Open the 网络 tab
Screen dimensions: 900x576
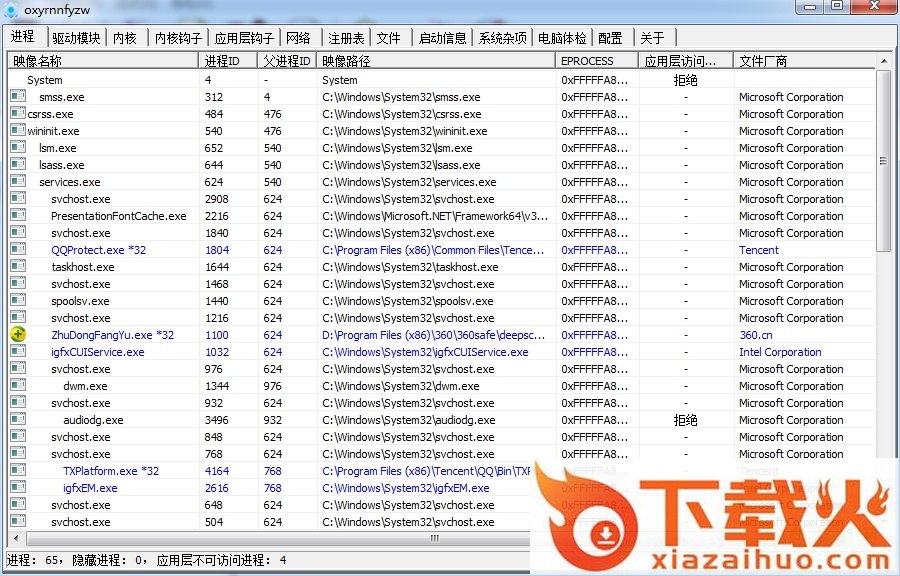point(298,38)
